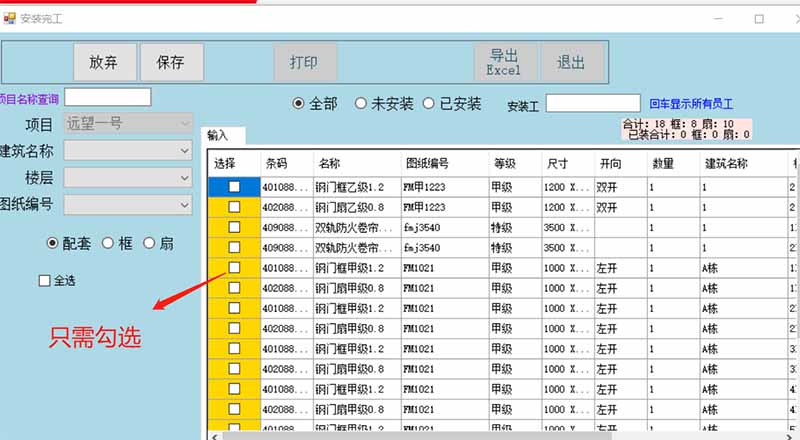Tick the checkbox in the first table row

[234, 187]
